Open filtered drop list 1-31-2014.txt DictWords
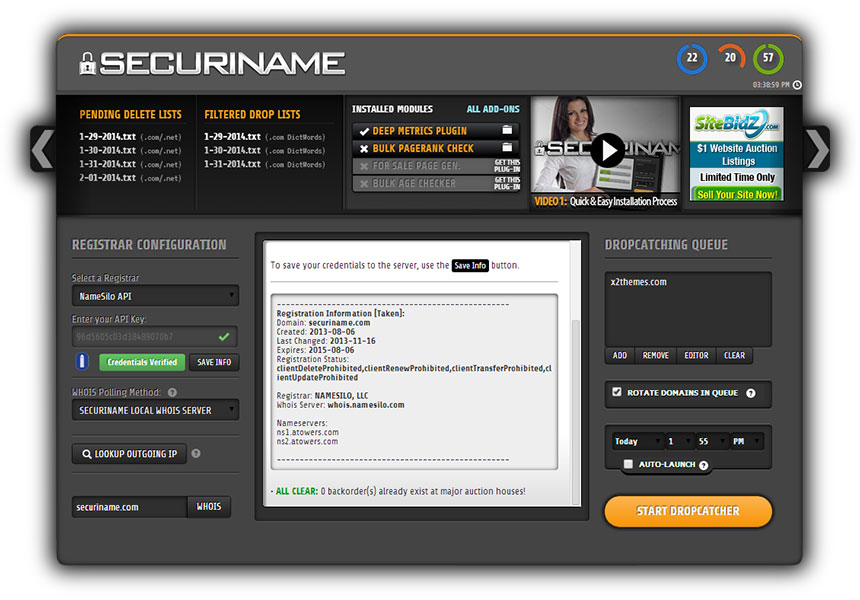Viewport: 860px width, 600px height. pos(264,164)
